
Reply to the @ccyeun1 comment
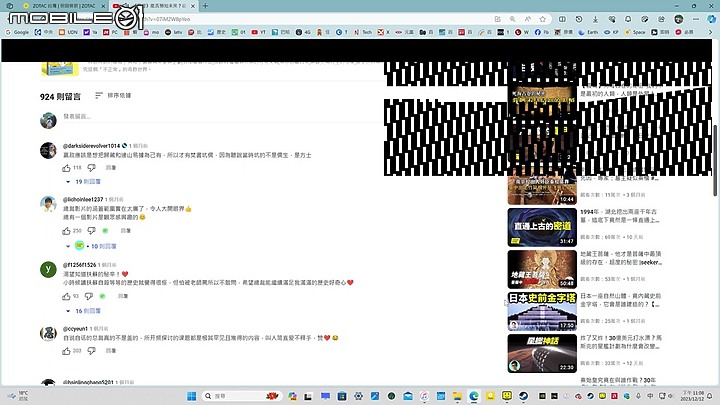(111, 351)
